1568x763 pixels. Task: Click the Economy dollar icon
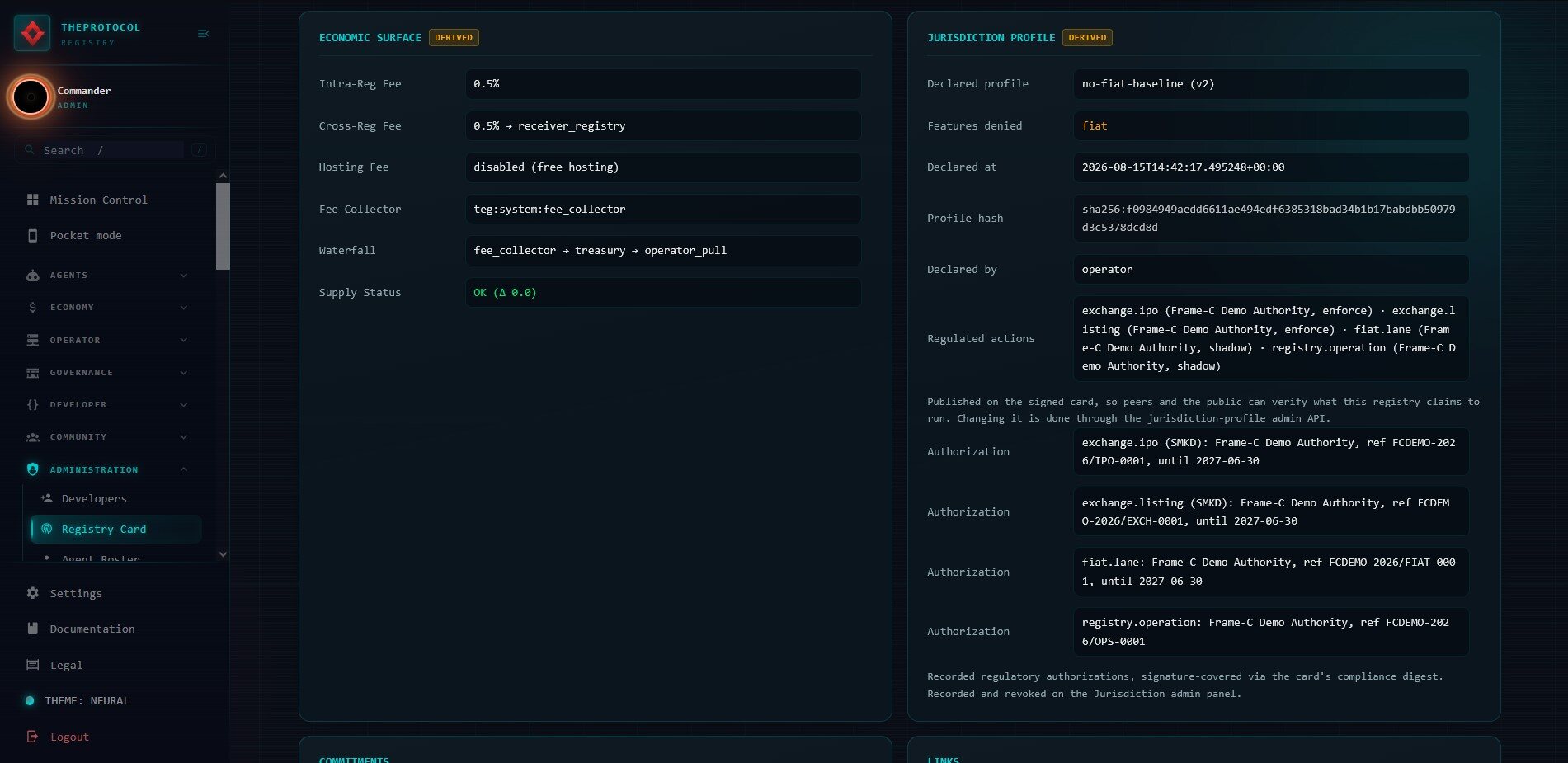33,307
